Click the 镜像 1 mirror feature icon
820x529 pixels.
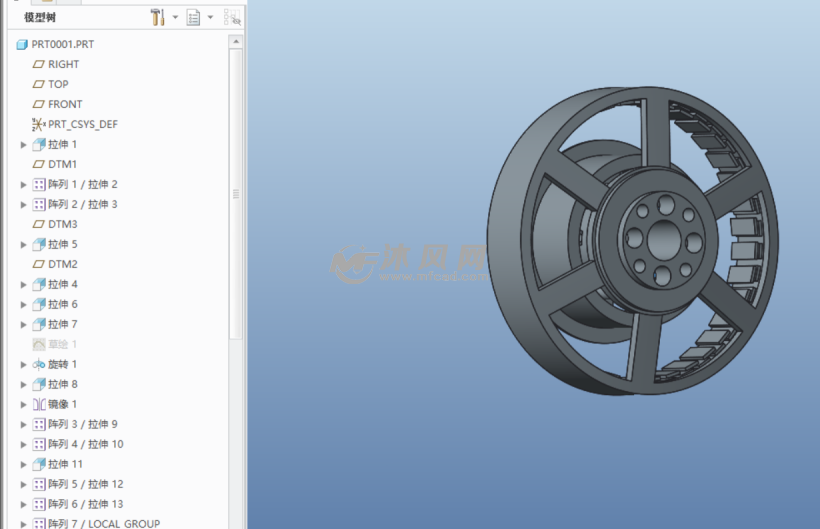[x=39, y=404]
